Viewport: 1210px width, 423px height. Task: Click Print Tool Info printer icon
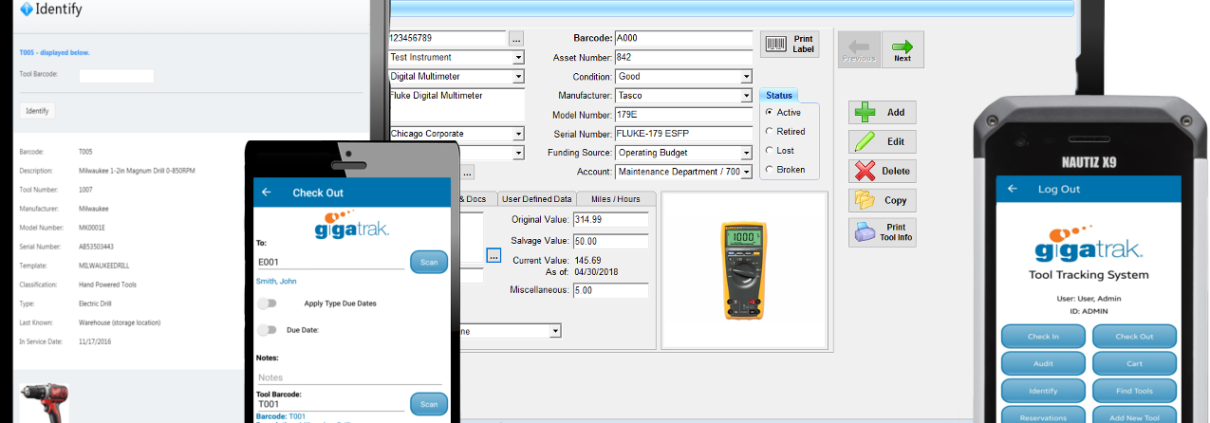click(882, 232)
